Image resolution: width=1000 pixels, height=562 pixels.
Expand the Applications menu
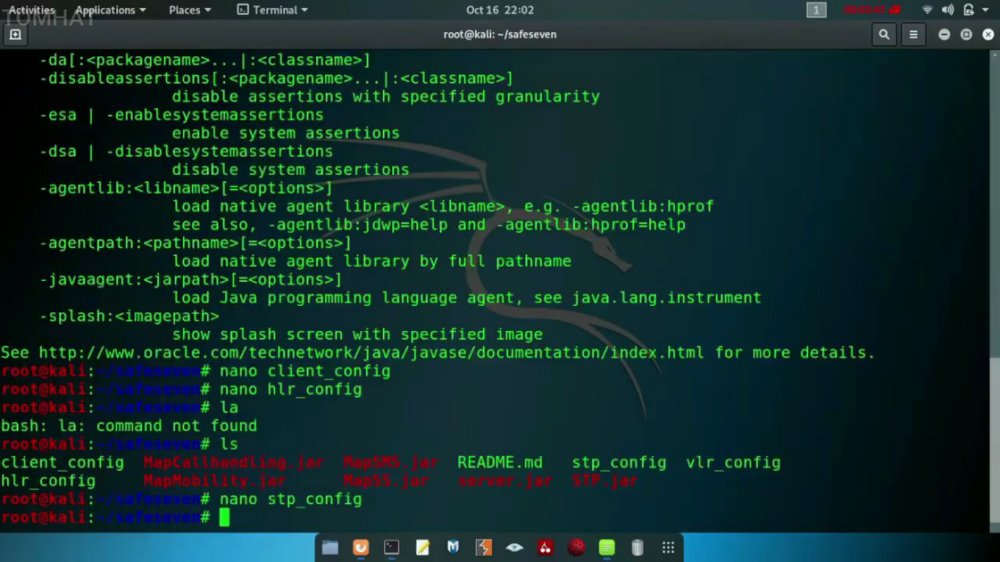110,10
